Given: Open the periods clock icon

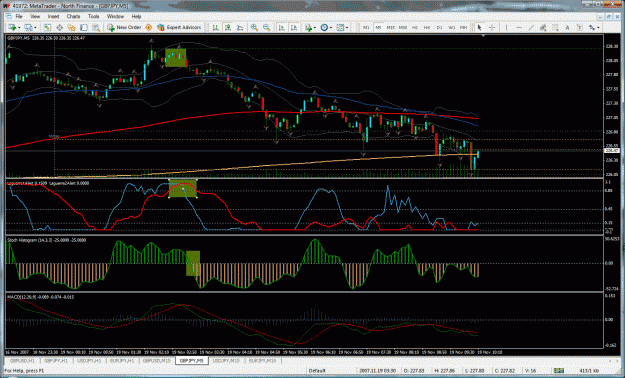Looking at the screenshot, I should tap(324, 28).
